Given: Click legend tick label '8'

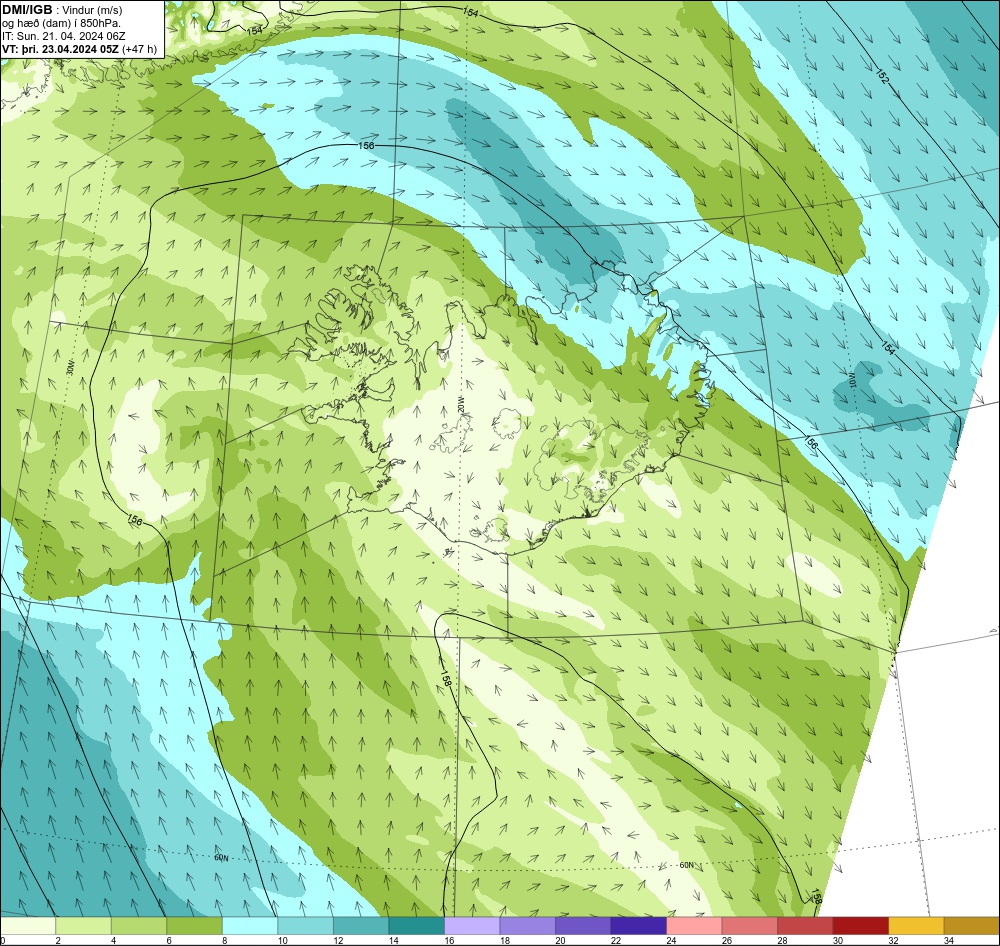Looking at the screenshot, I should click(224, 940).
